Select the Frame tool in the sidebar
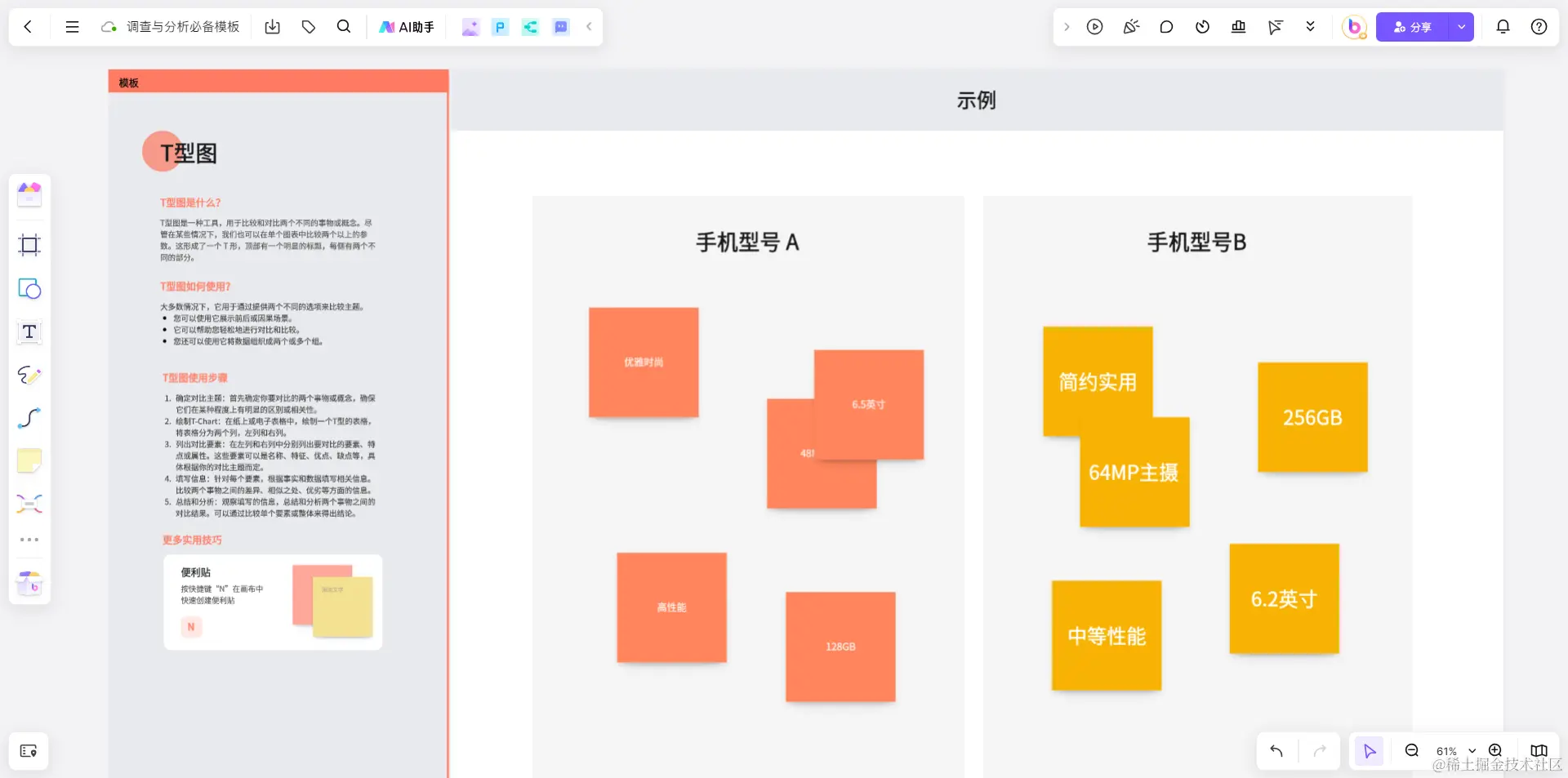 point(29,245)
